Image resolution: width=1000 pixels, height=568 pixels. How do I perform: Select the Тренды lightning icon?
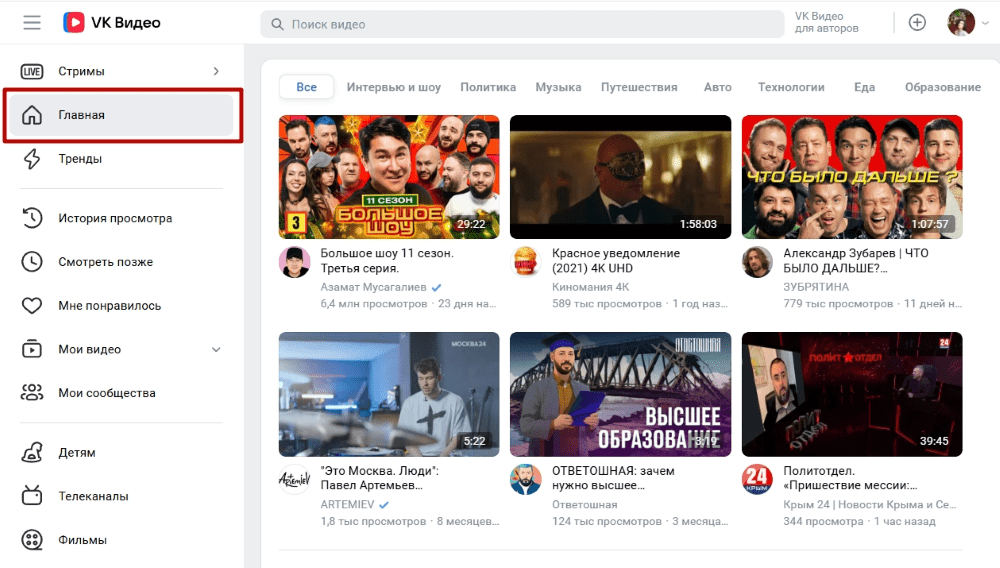(32, 159)
